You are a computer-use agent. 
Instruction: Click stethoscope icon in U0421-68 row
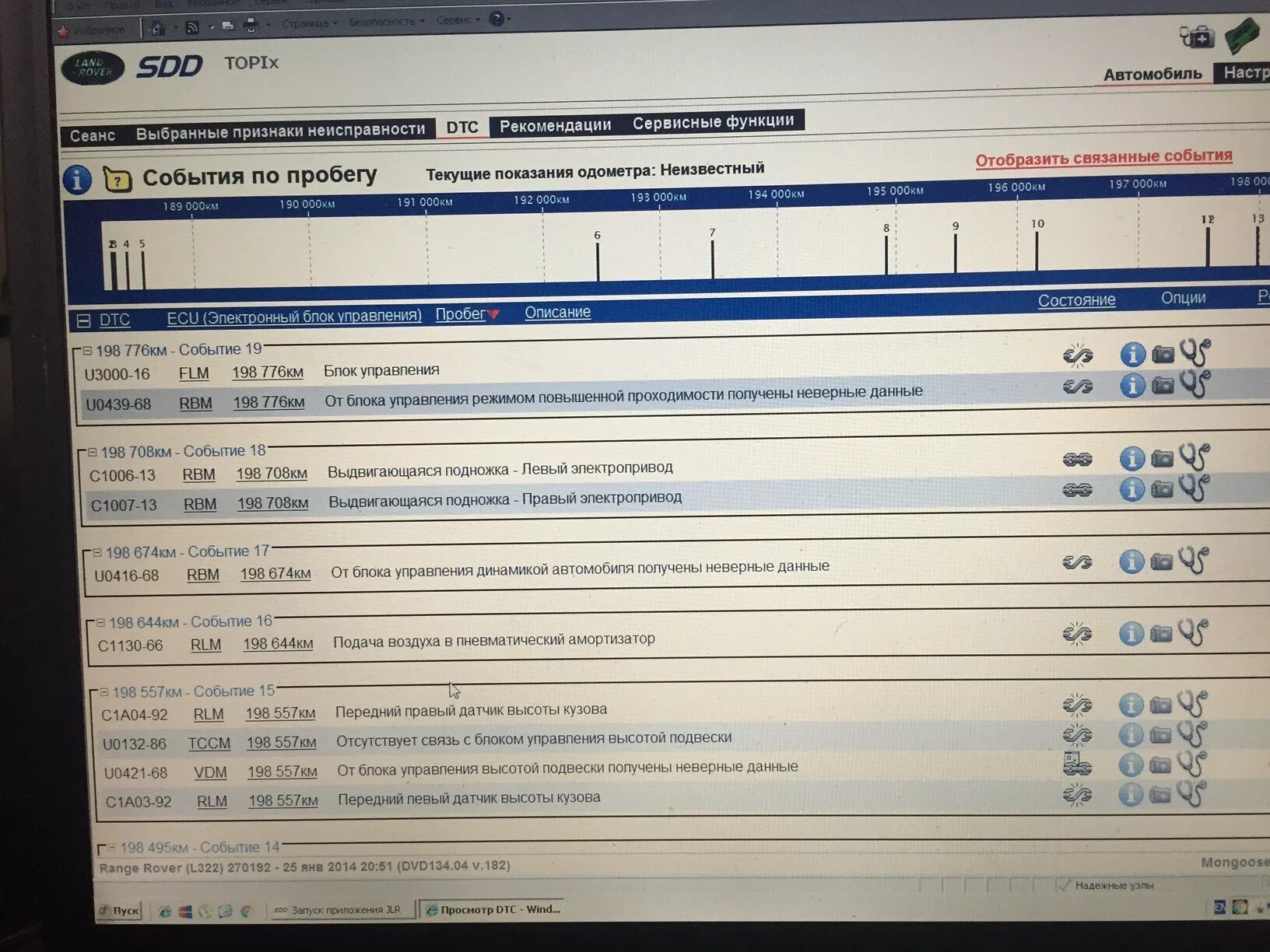[x=1191, y=764]
